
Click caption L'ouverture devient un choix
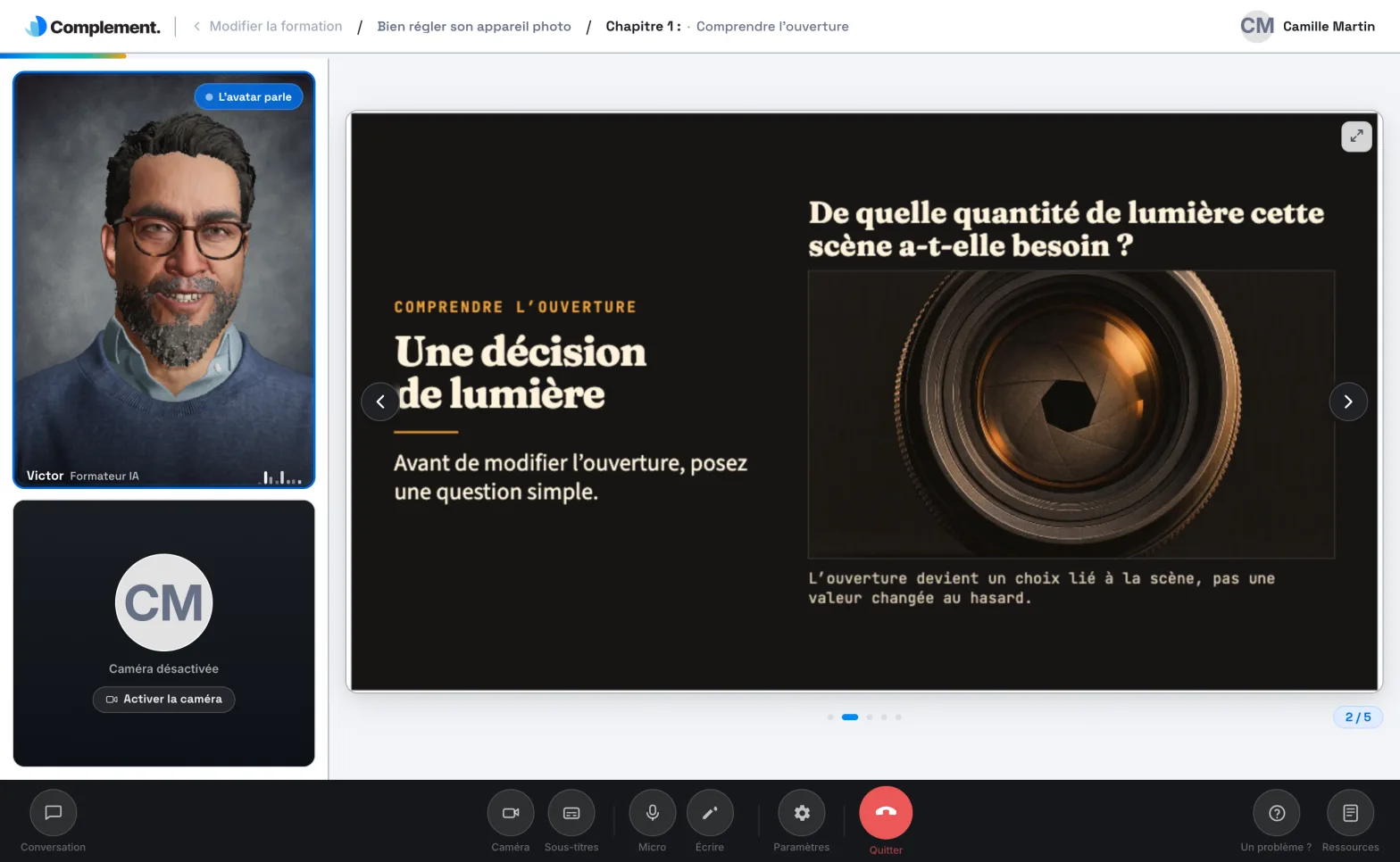(x=1041, y=588)
